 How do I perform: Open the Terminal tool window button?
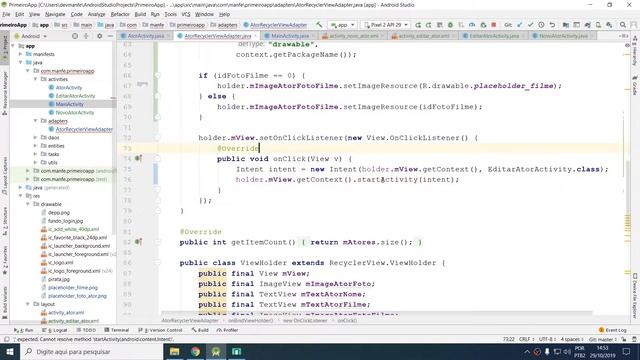(117, 330)
